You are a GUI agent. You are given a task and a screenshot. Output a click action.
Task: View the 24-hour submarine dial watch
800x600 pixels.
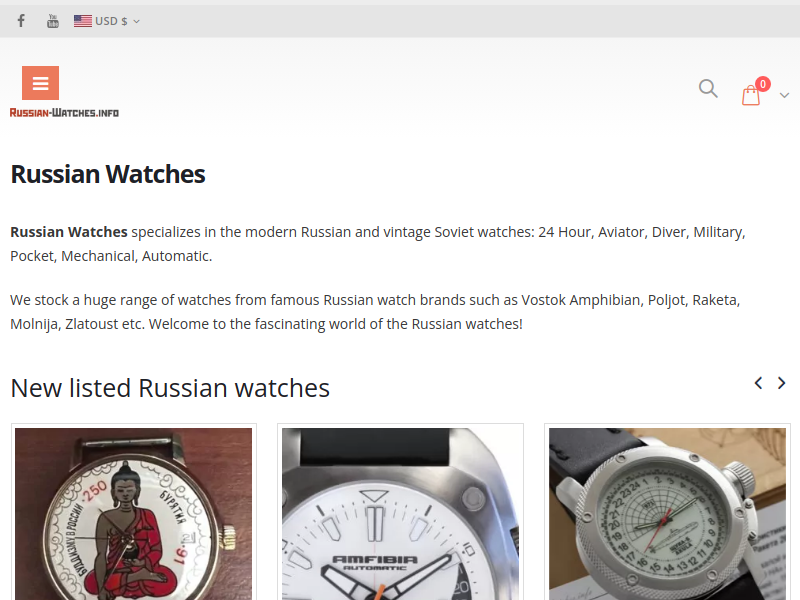(x=667, y=514)
